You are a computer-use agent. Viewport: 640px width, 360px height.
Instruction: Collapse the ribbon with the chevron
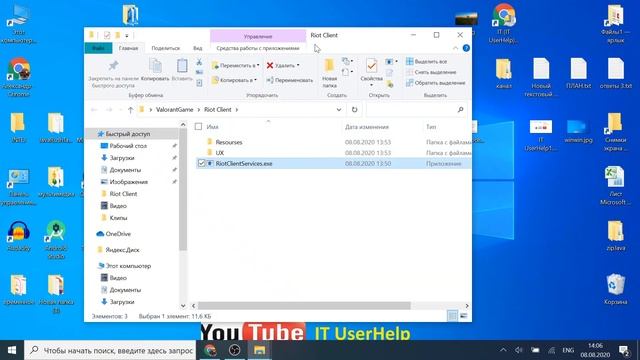455,48
